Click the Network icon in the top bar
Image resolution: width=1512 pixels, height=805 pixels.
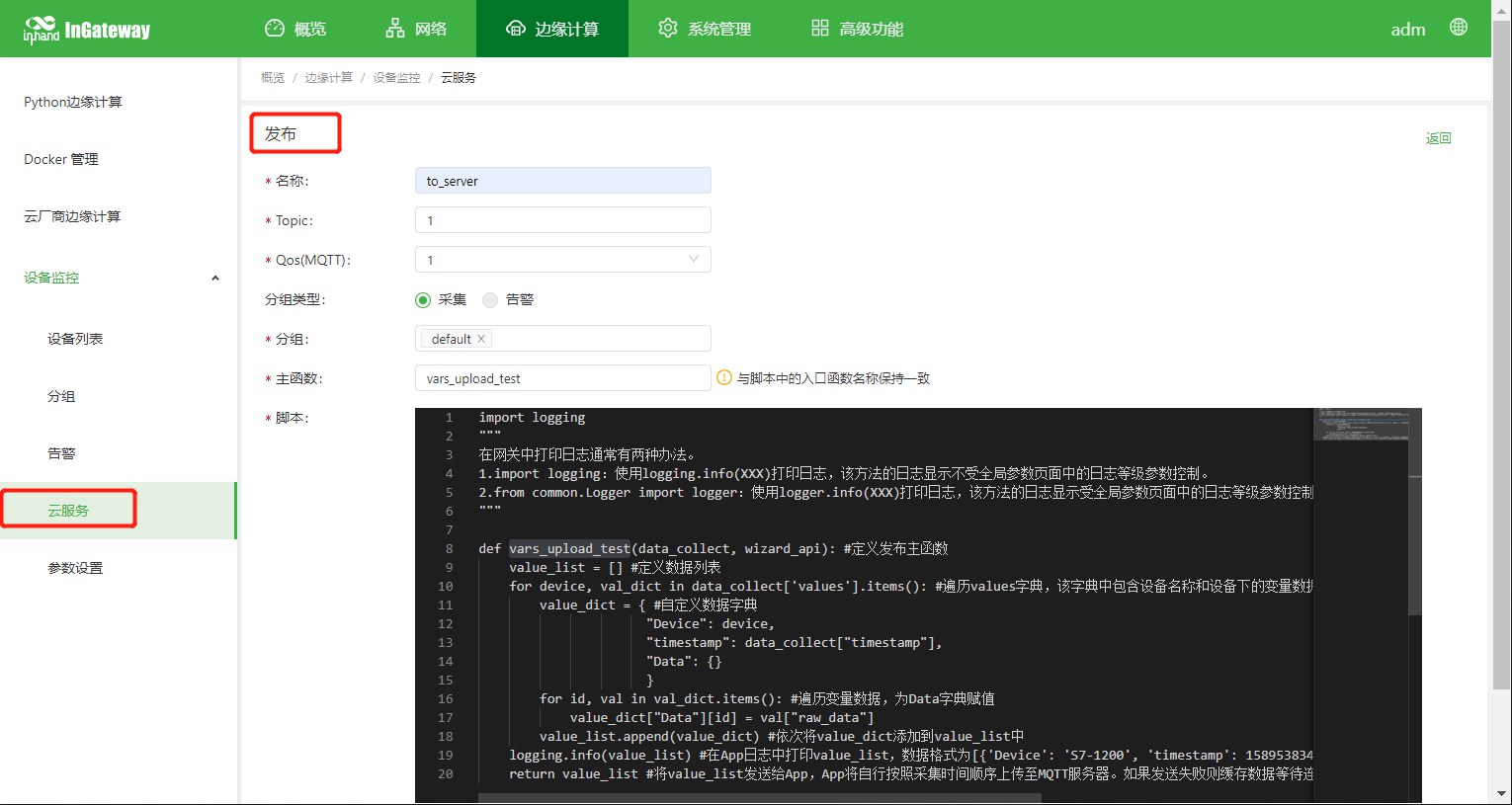395,29
